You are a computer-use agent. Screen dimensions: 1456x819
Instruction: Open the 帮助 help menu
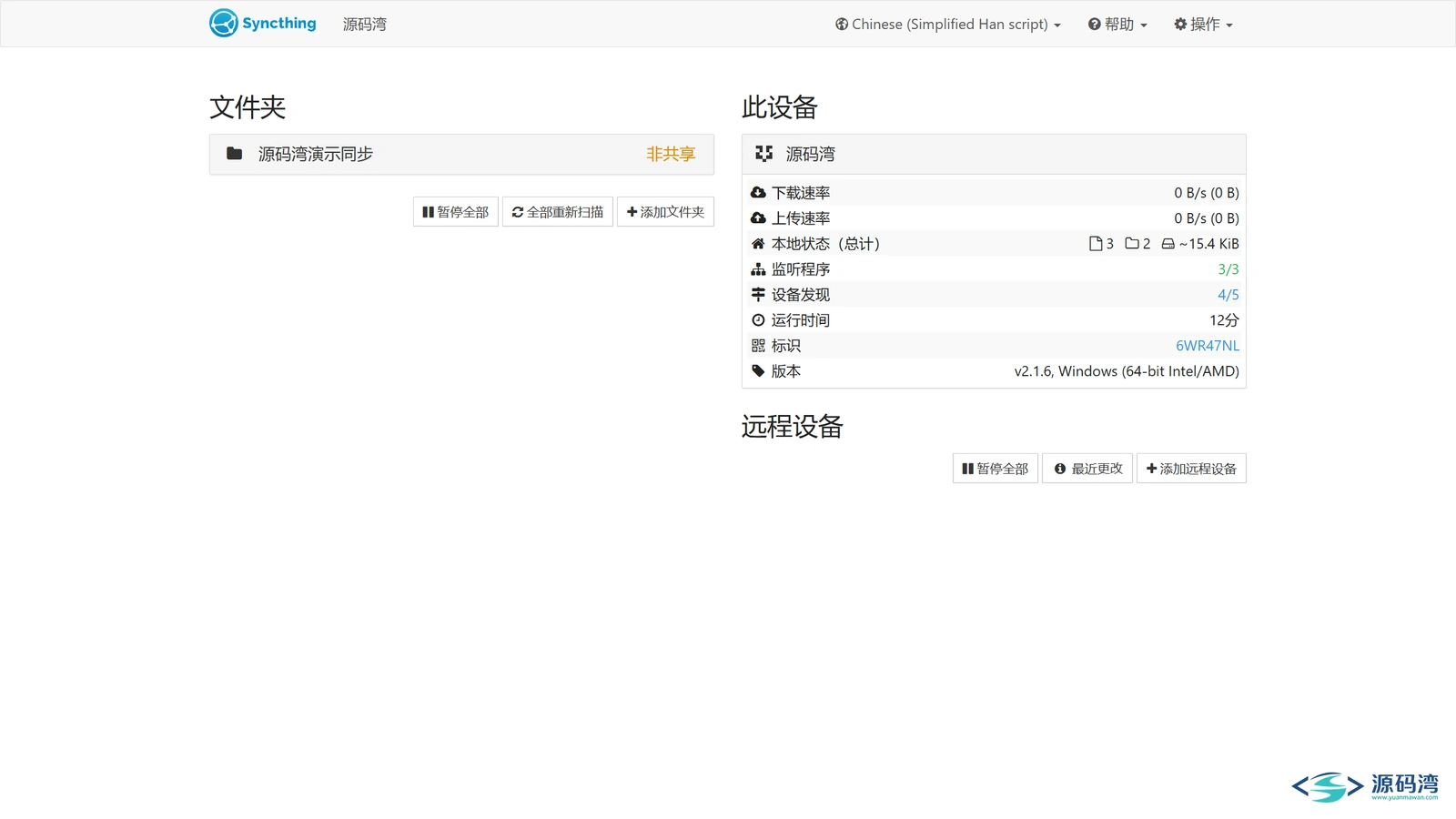point(1117,25)
